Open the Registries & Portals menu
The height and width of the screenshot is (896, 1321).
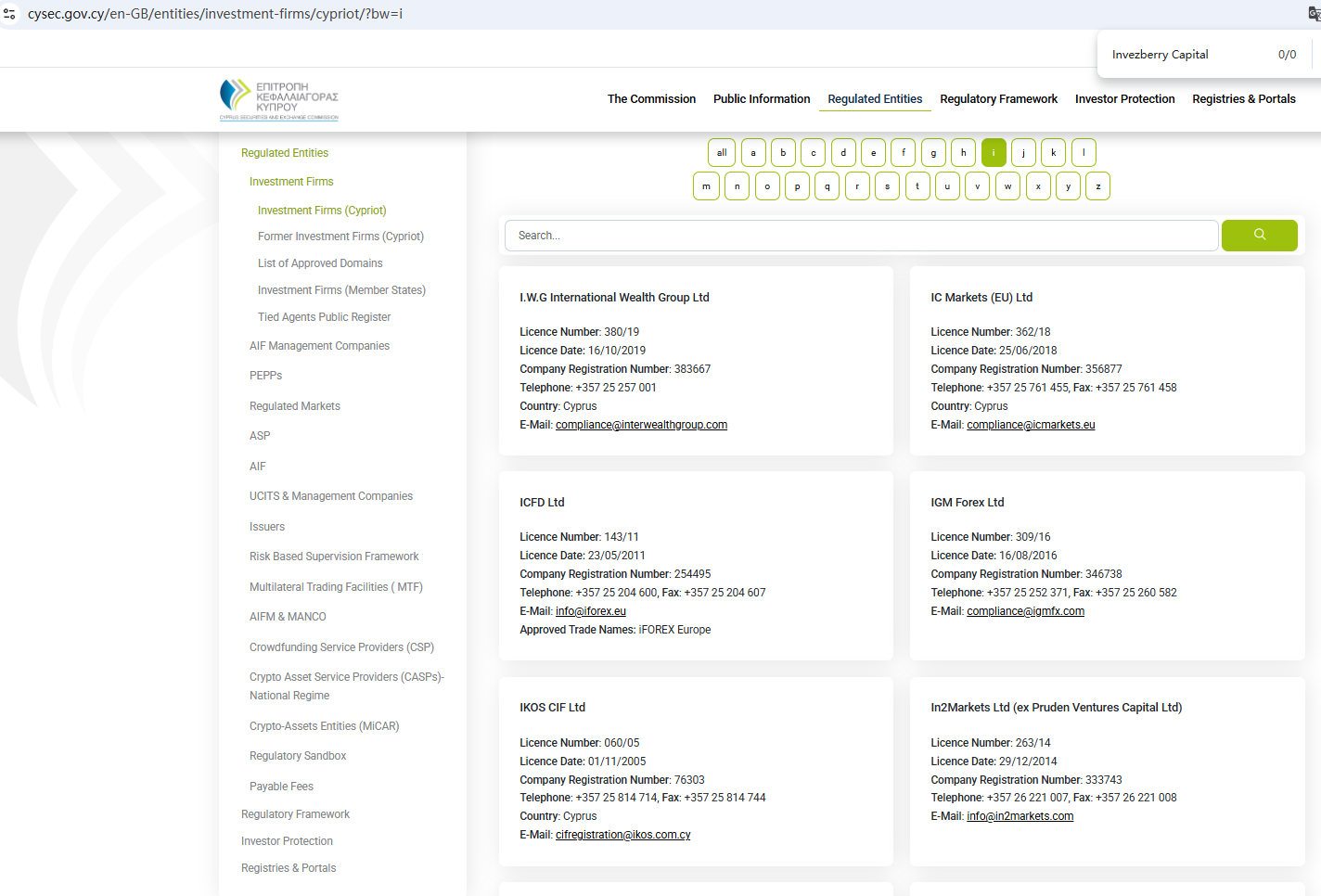point(1243,99)
